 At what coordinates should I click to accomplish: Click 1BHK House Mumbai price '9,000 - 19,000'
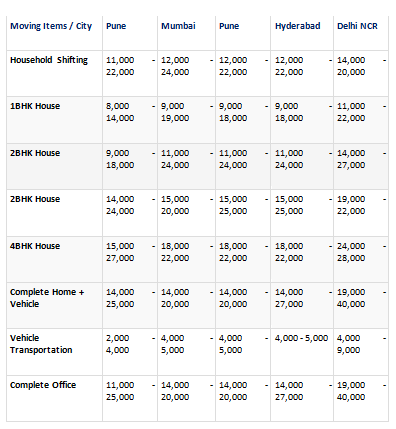coord(187,112)
